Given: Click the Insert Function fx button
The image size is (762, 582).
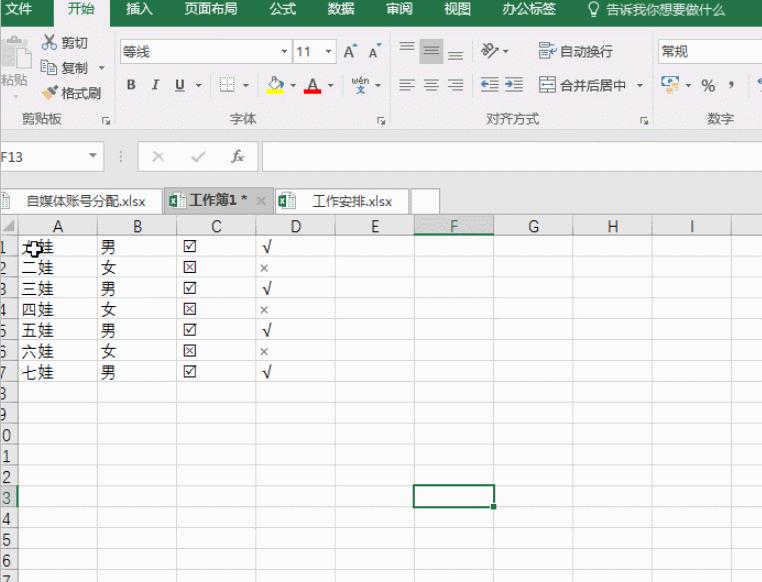Looking at the screenshot, I should [x=237, y=156].
